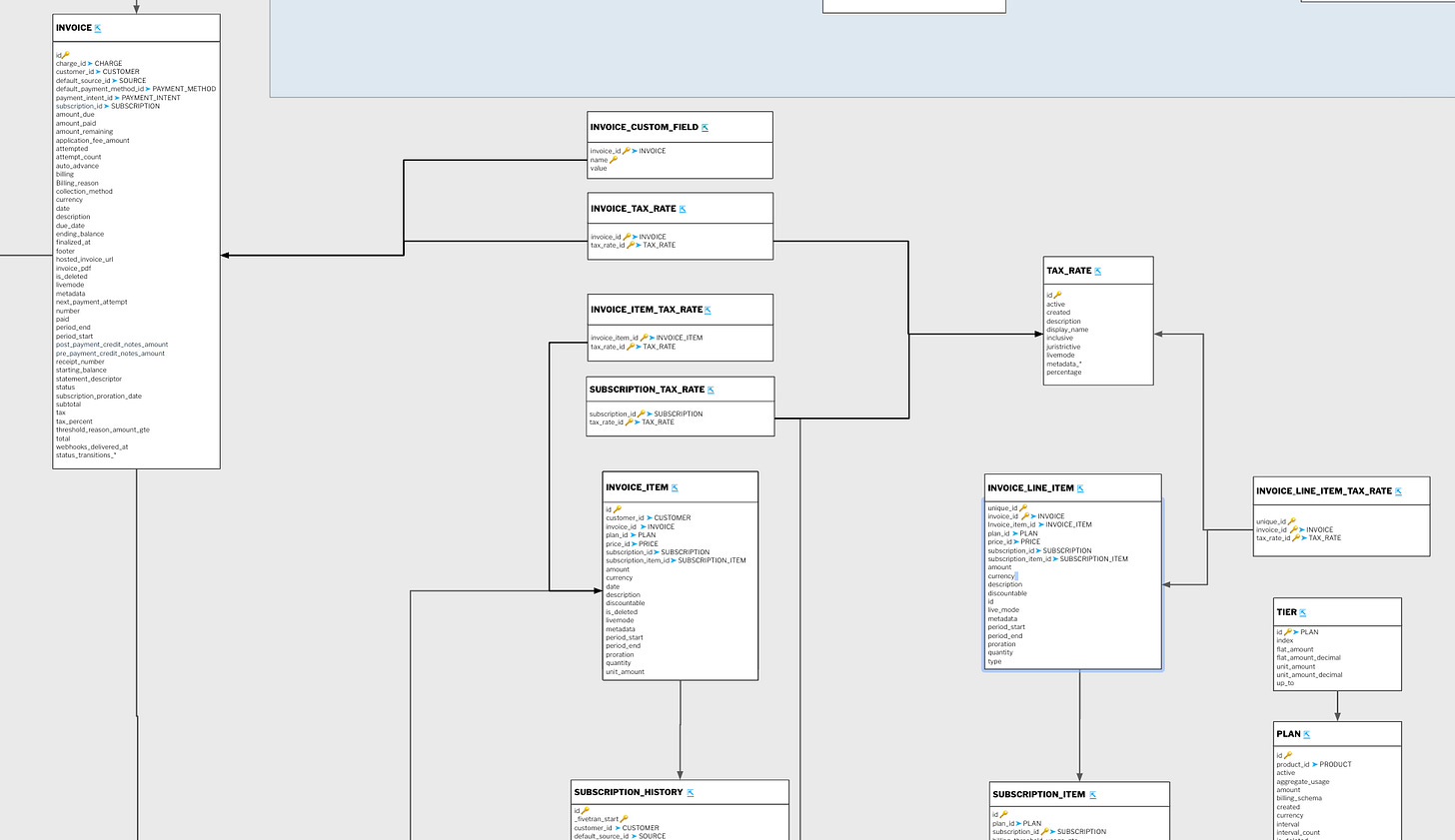Select percentage field in TAX_RATE table
The width and height of the screenshot is (1455, 840).
pos(1064,372)
